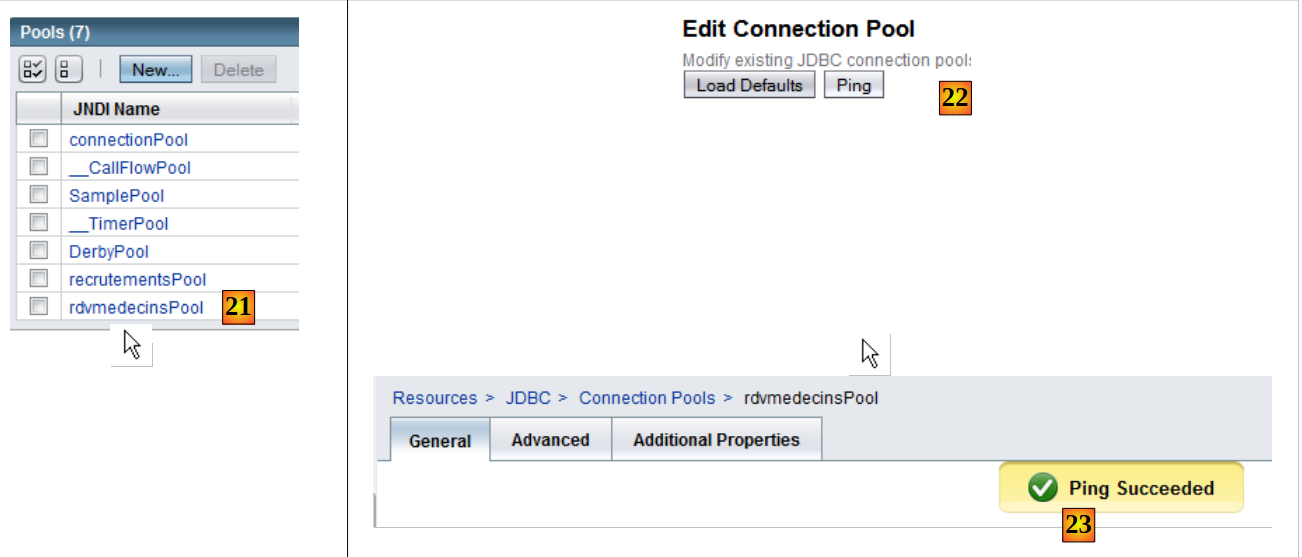Check the __CallFlowPool row checkbox
Screen dimensions: 1302x557
click(39, 167)
